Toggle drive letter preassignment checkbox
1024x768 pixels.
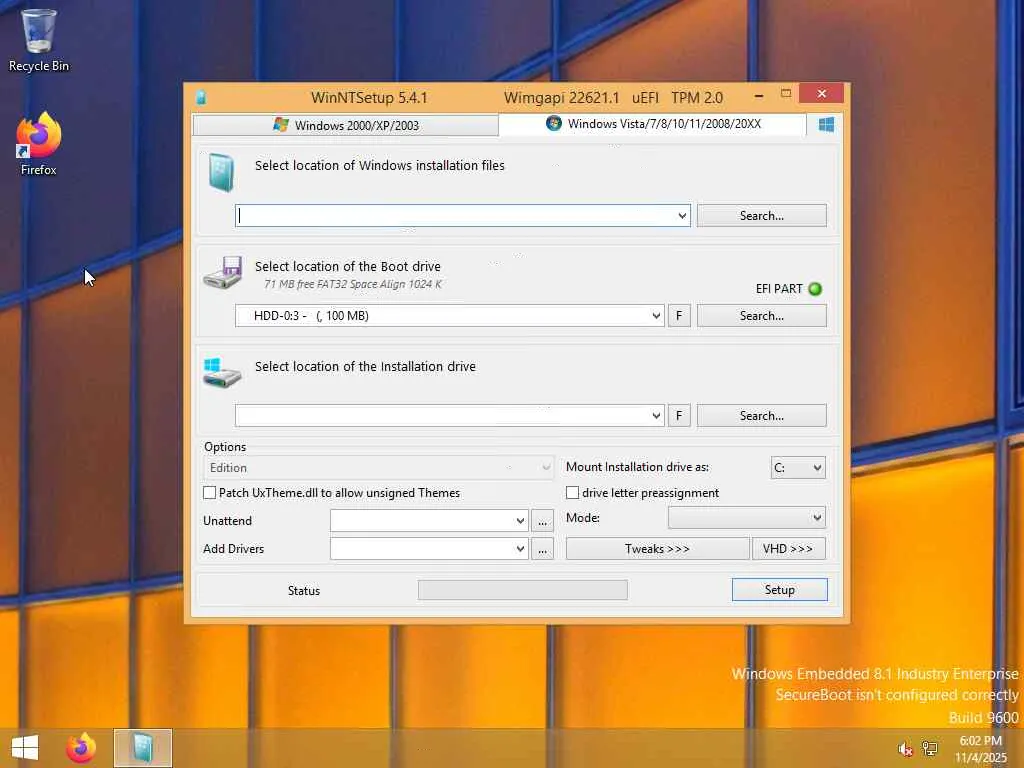(573, 492)
